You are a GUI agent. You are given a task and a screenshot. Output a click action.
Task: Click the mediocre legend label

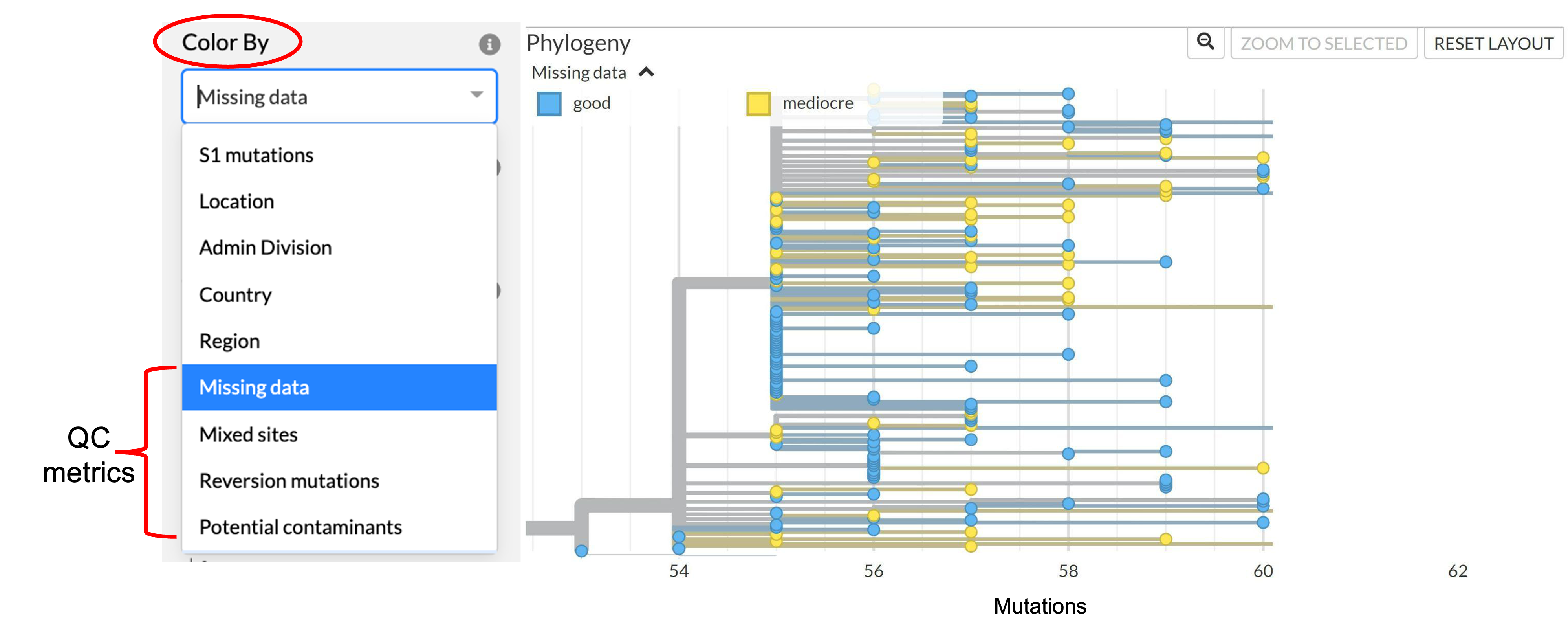817,103
